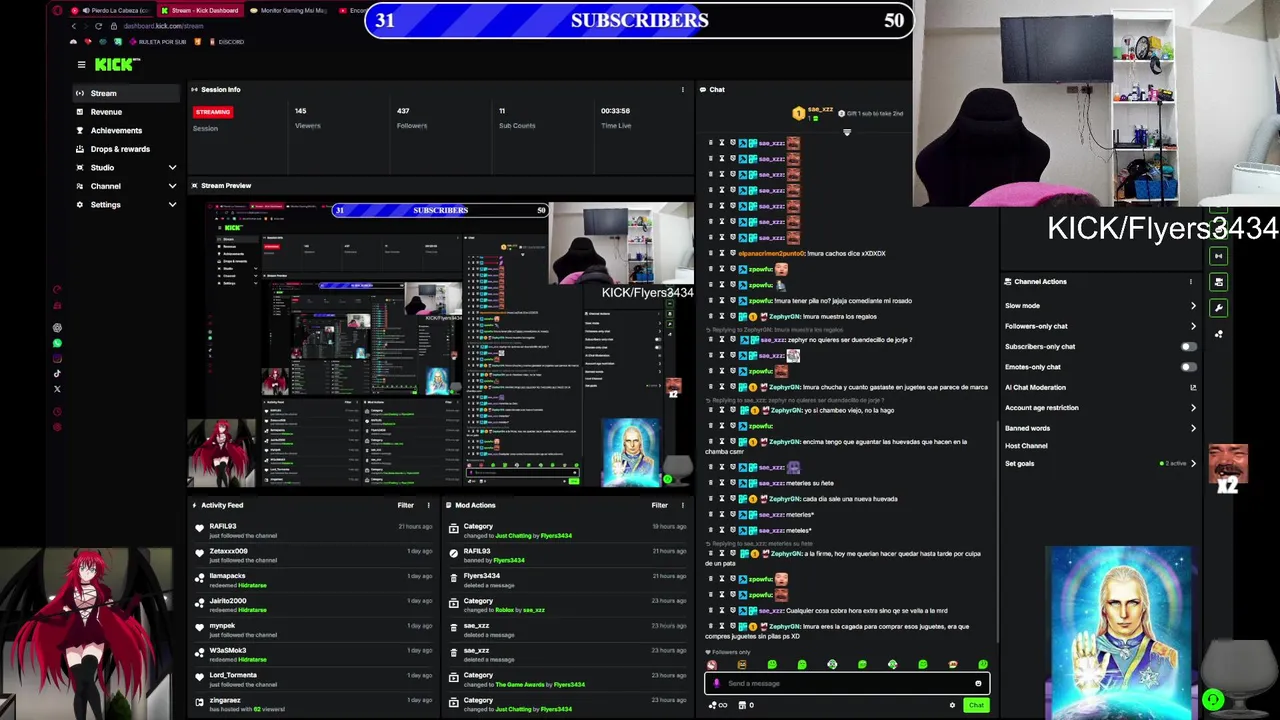Click the 145 Viewers stat
The image size is (1280, 720).
pos(307,118)
